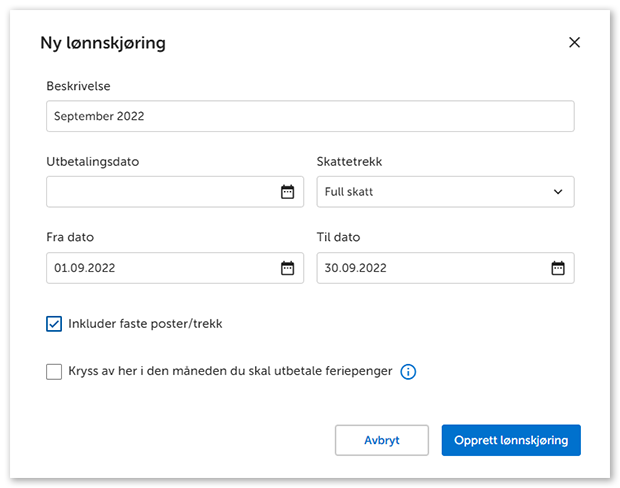Open the Fra dato calendar picker

pos(287,268)
